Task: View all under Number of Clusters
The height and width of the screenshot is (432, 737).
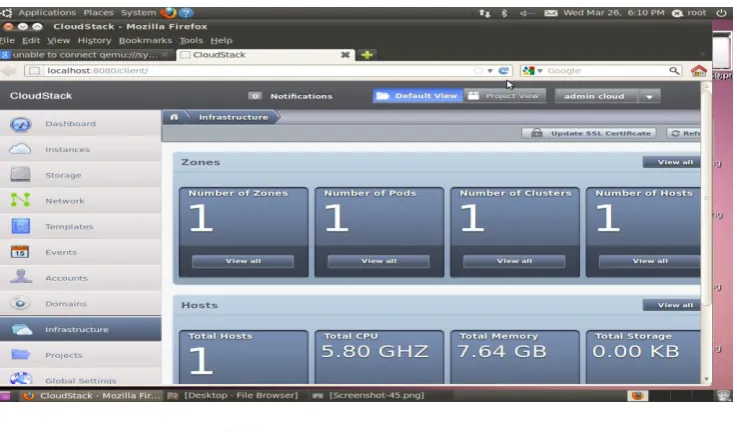Action: [514, 261]
